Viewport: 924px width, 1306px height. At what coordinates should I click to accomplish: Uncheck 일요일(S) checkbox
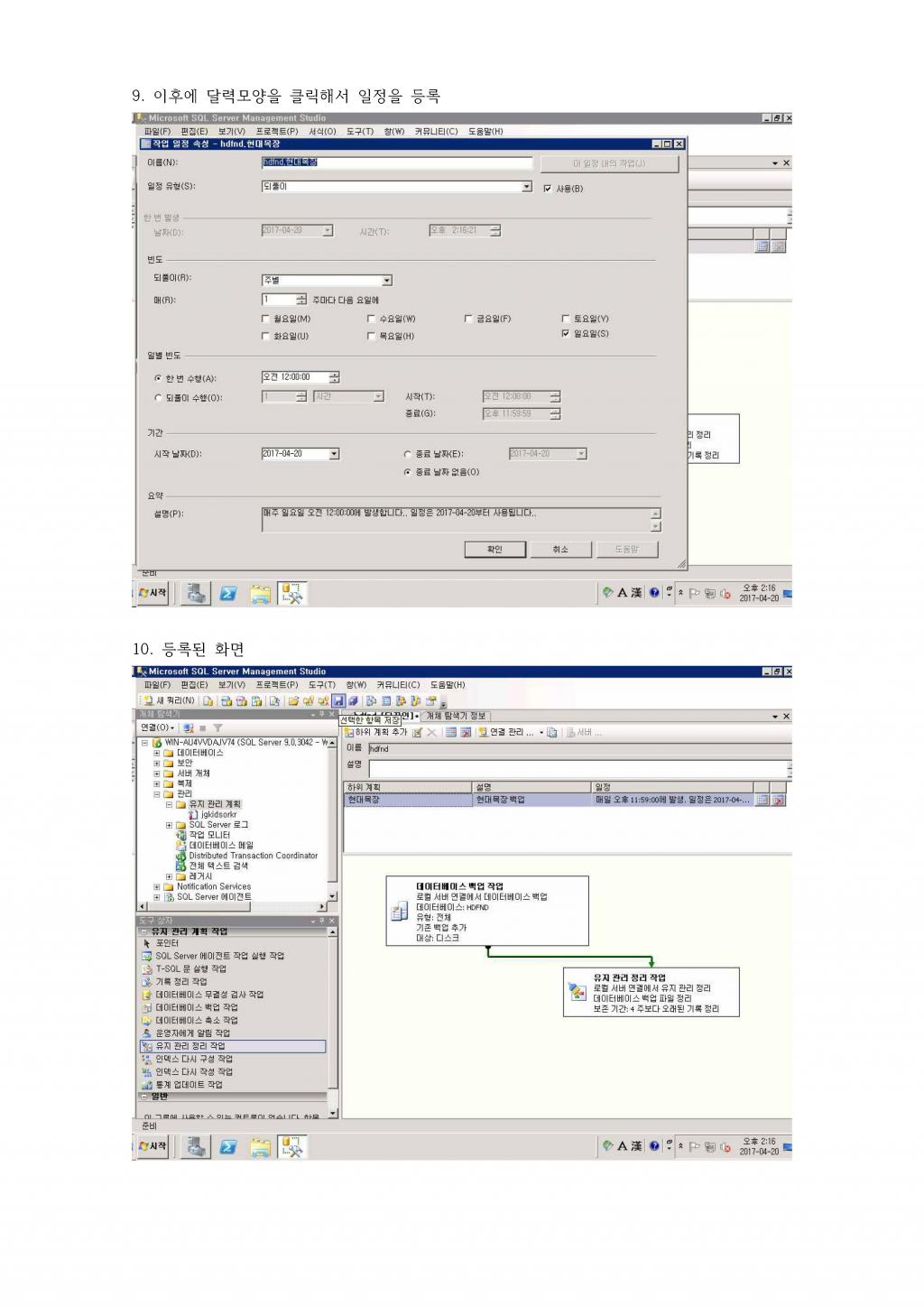point(566,333)
